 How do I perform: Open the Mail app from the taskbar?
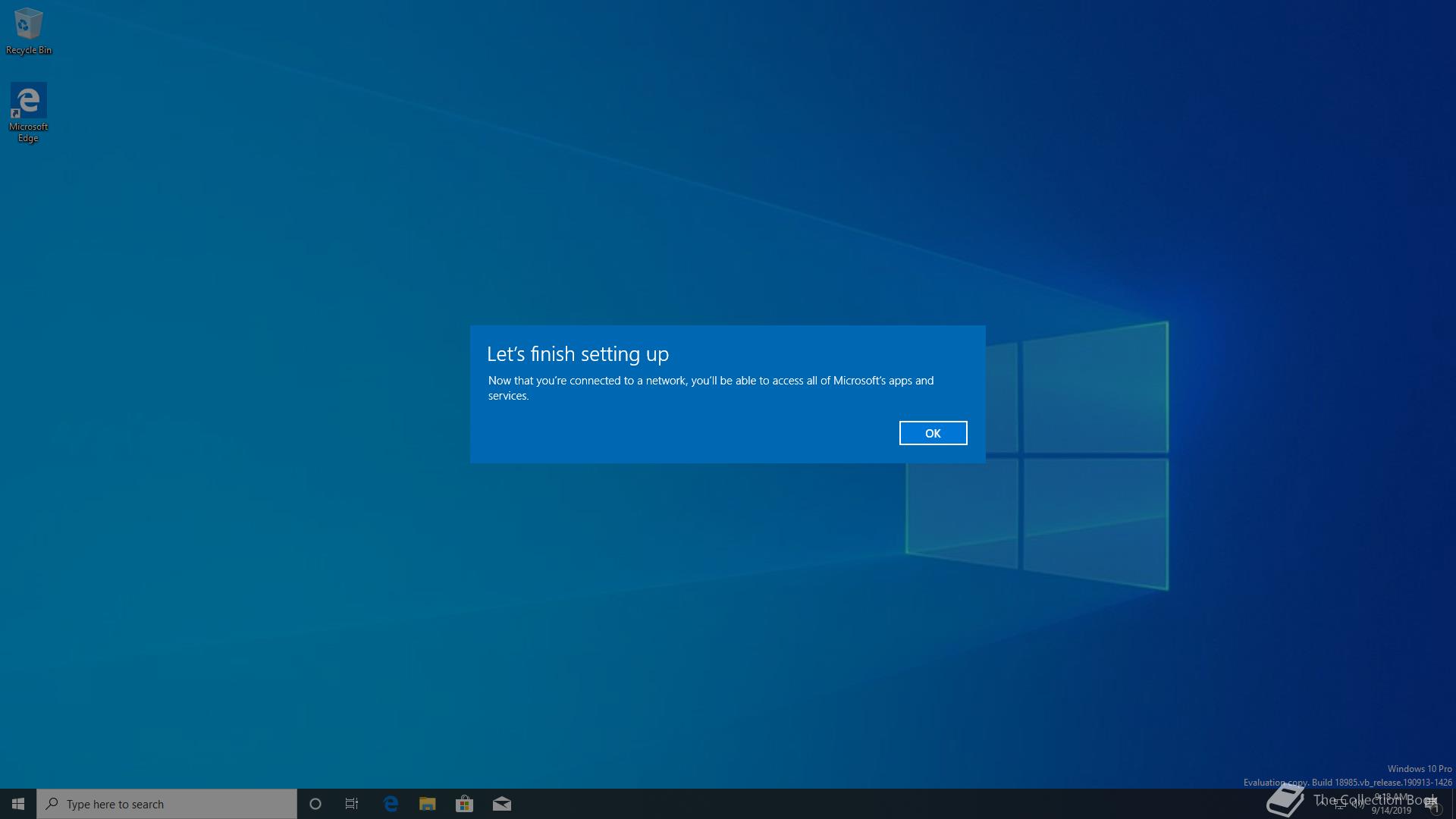pyautogui.click(x=501, y=804)
